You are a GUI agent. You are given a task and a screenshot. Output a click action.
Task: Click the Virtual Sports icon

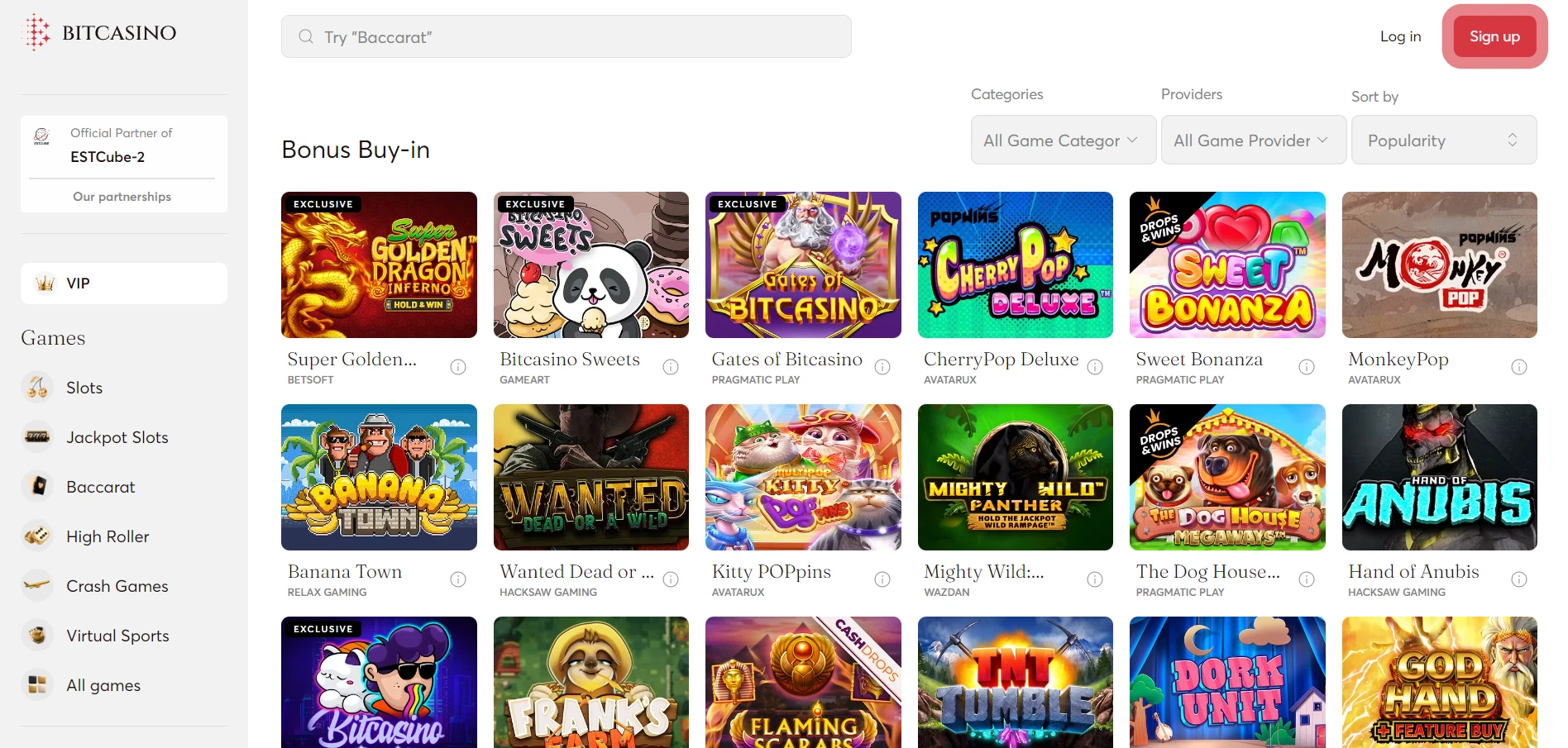tap(37, 635)
